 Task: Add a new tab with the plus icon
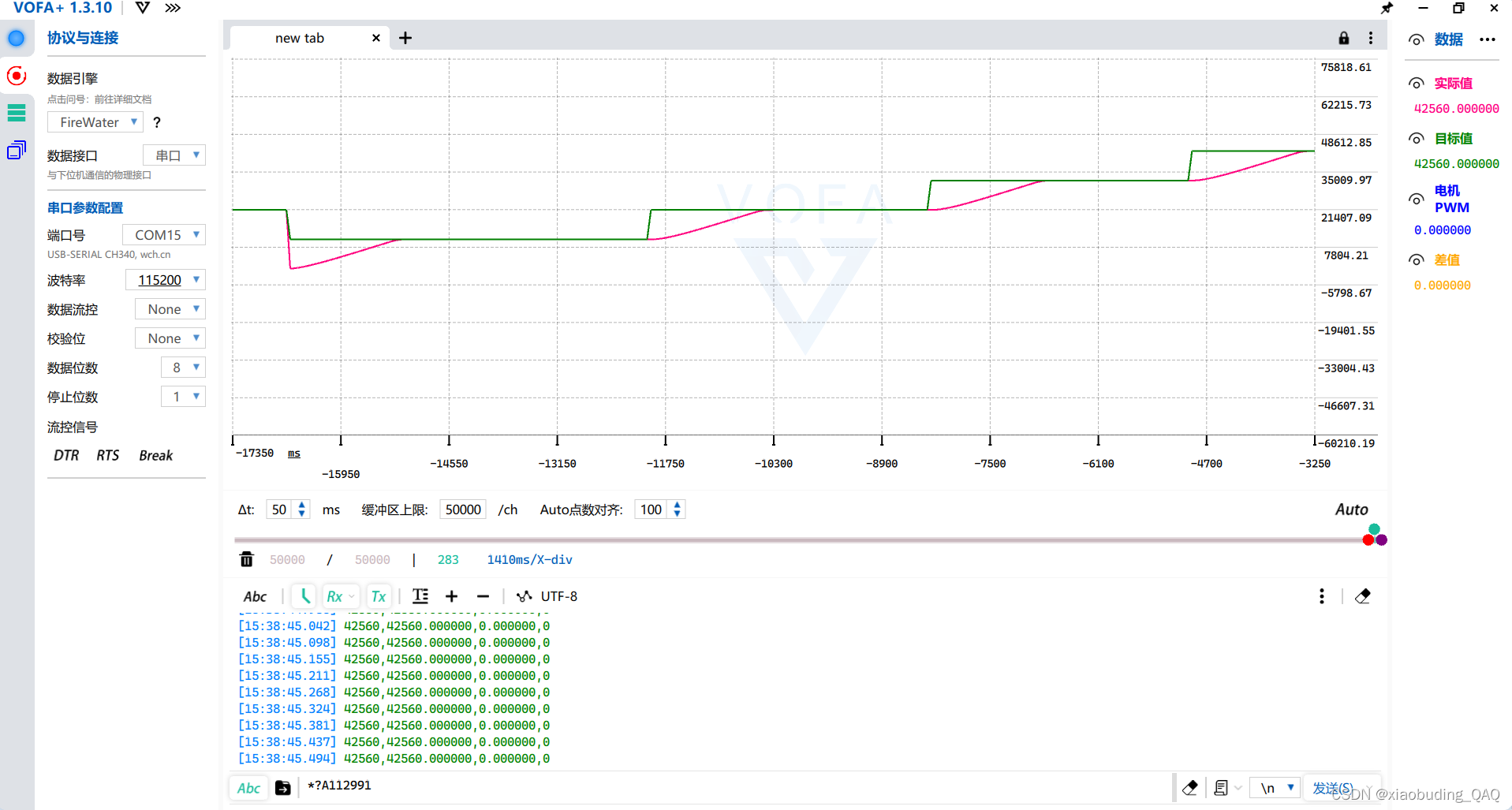point(405,38)
